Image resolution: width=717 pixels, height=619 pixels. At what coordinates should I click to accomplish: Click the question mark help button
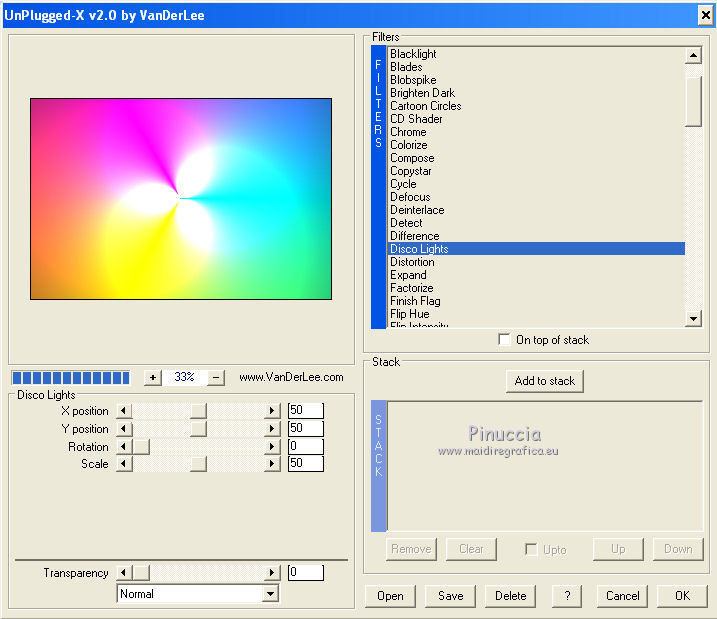coord(566,596)
